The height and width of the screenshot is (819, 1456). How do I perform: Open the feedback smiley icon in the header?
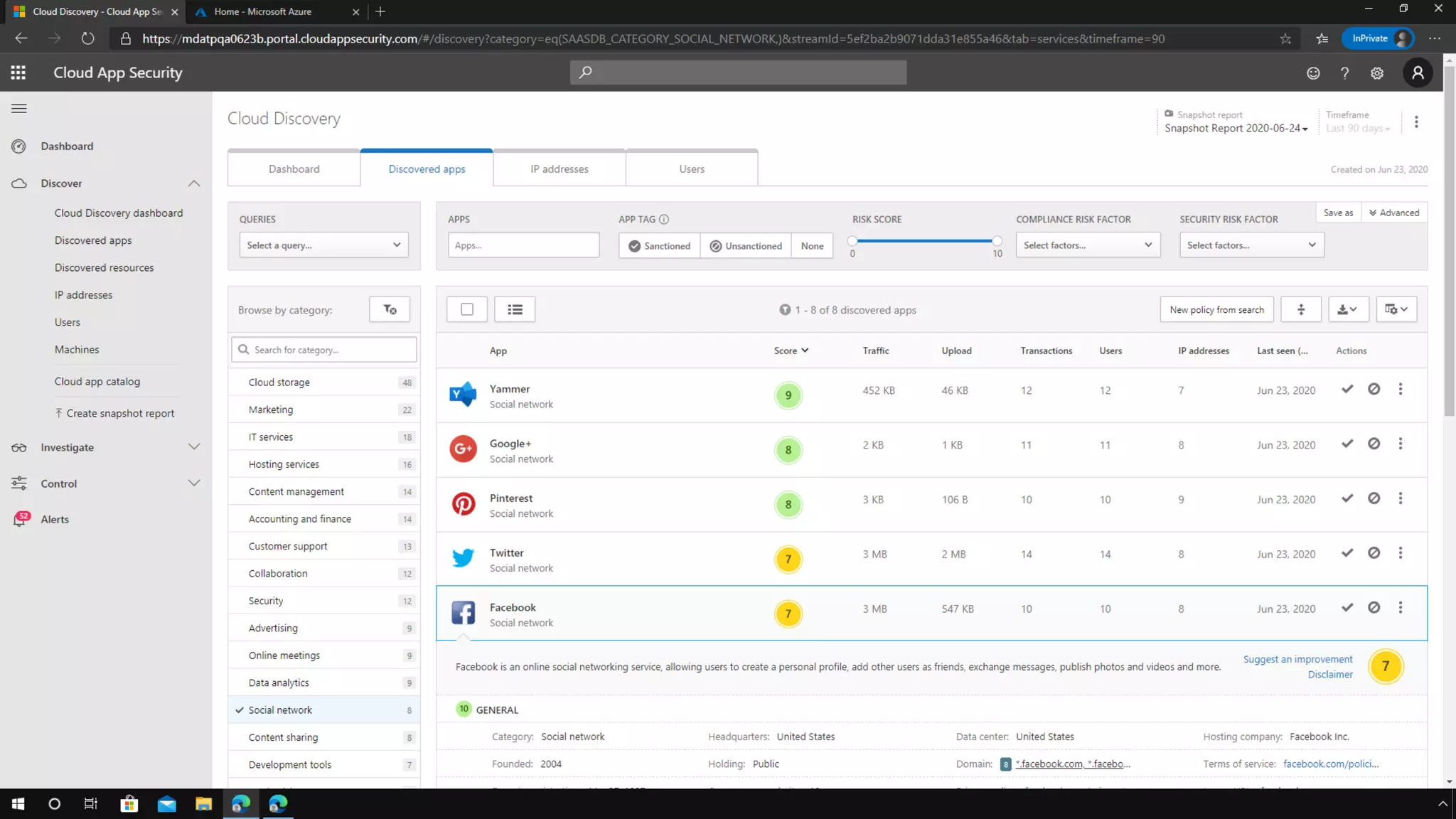coord(1312,73)
